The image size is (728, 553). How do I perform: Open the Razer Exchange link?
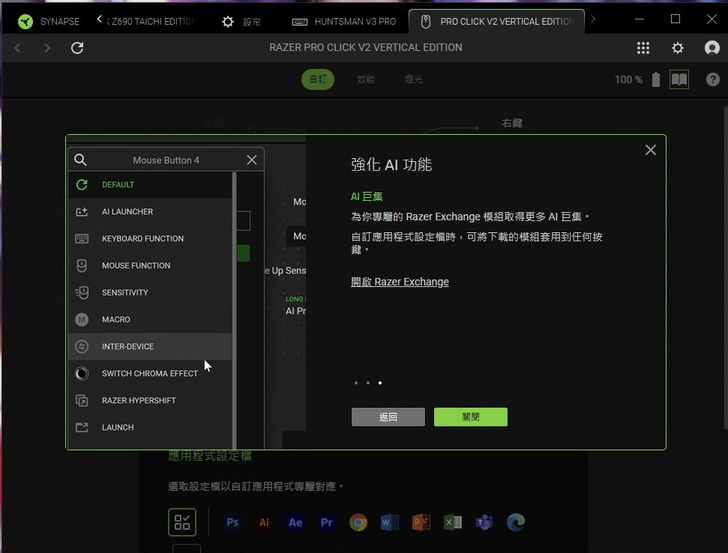pos(400,282)
